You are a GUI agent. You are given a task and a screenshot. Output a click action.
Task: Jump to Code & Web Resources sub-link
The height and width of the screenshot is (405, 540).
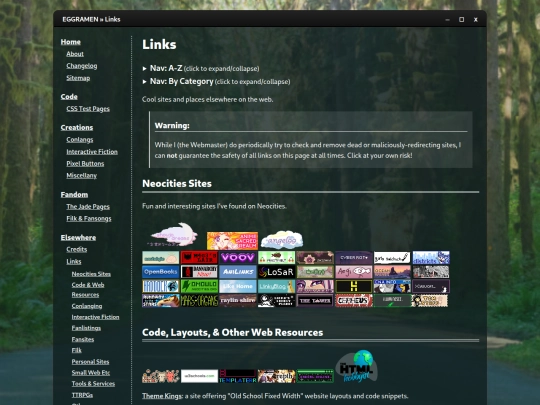(x=88, y=290)
